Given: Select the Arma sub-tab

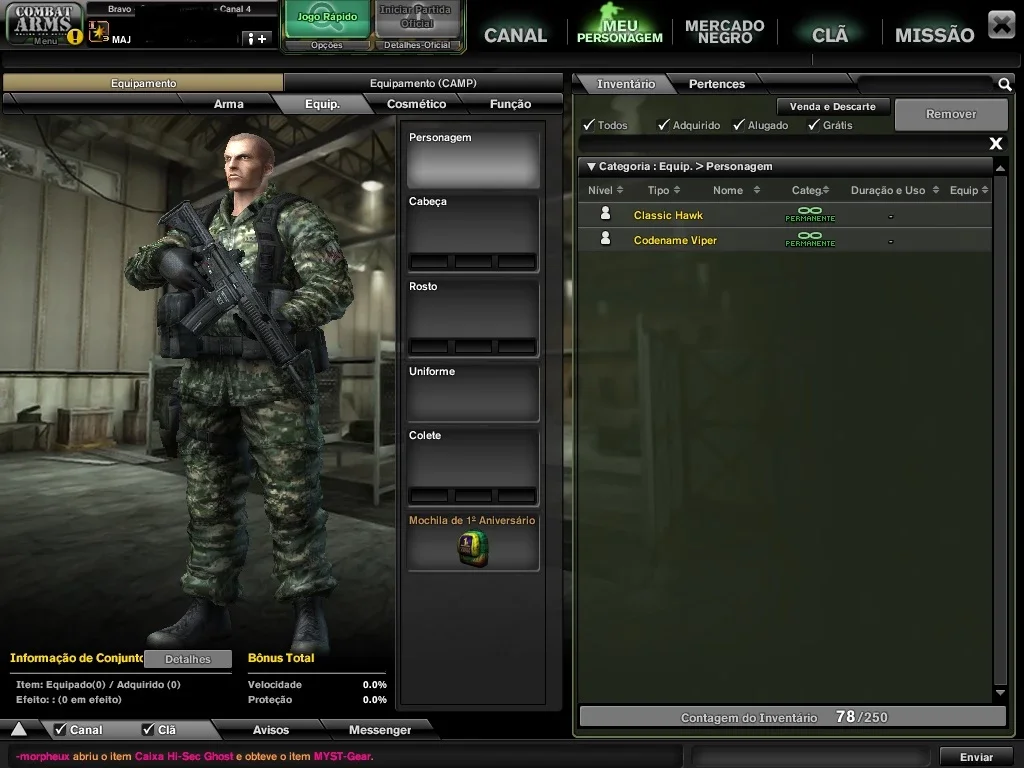Looking at the screenshot, I should 228,104.
